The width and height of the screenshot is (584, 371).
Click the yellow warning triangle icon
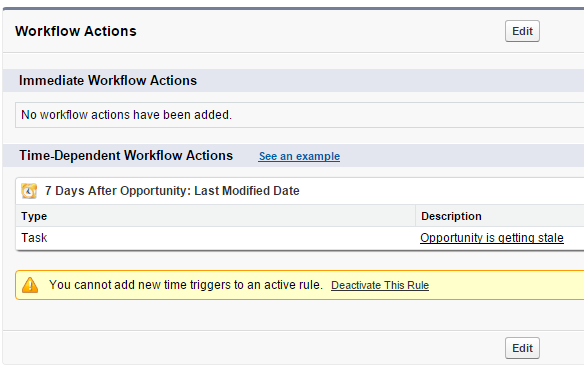[30, 285]
